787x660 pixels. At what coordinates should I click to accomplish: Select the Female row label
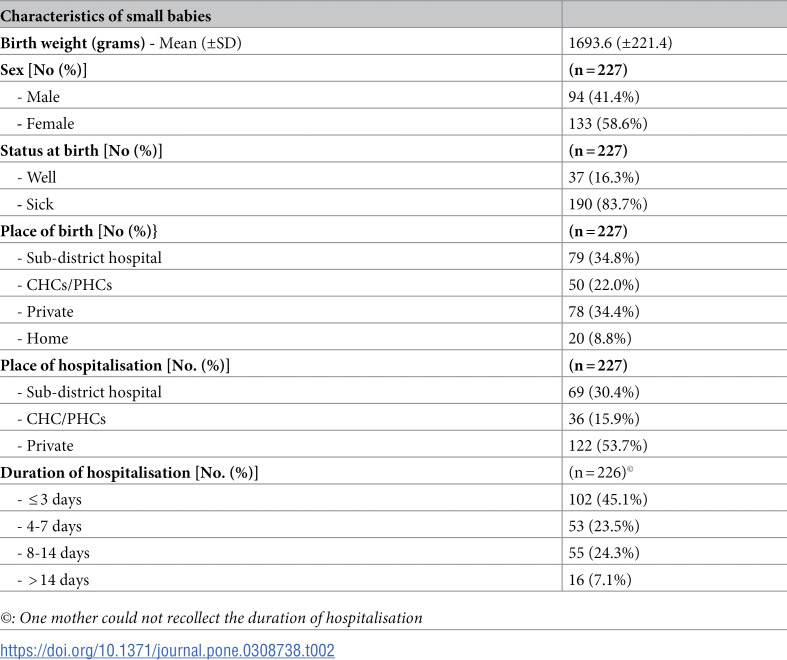click(x=46, y=123)
